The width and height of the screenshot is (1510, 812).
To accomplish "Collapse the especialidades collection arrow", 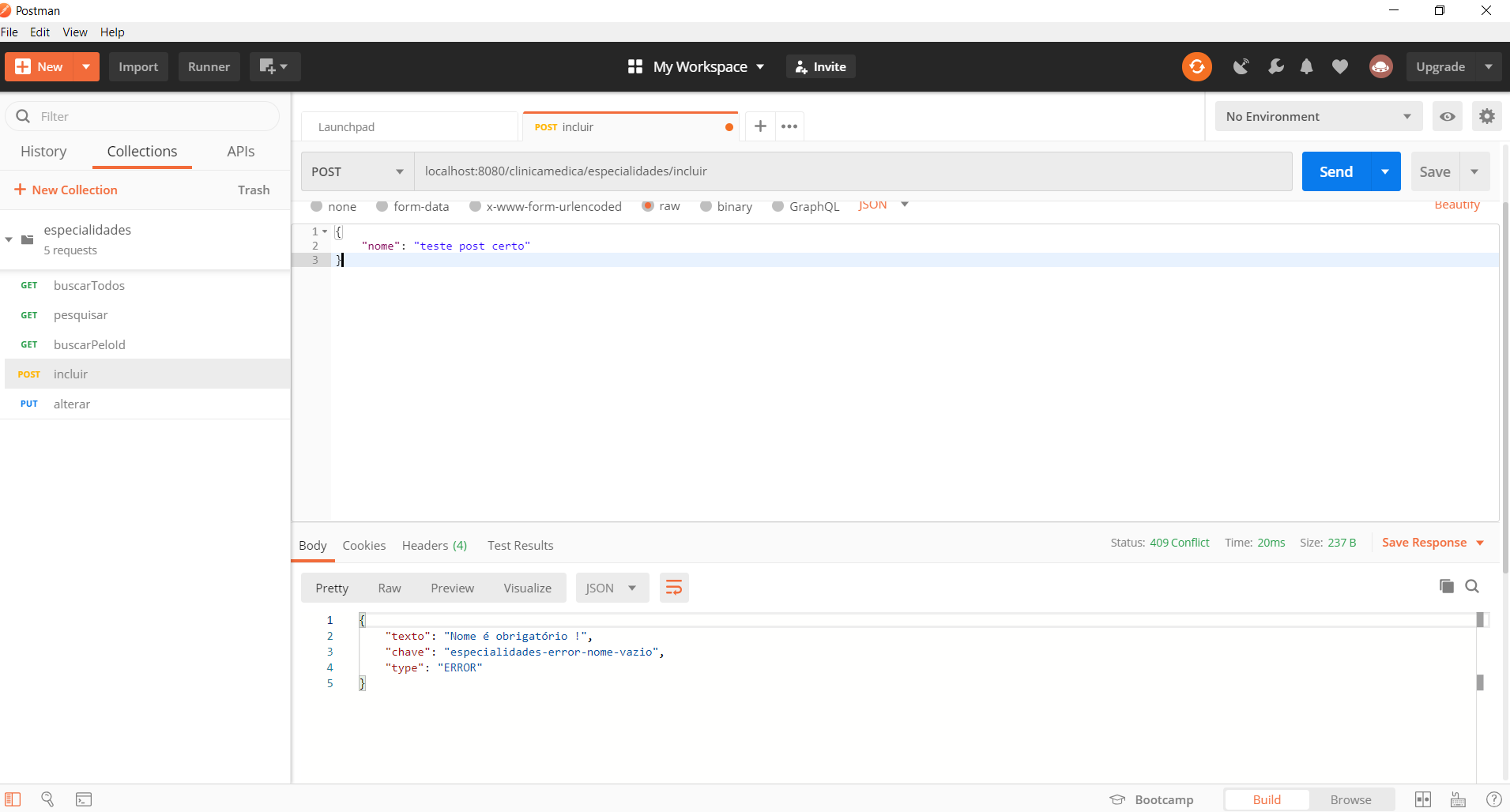I will point(9,239).
